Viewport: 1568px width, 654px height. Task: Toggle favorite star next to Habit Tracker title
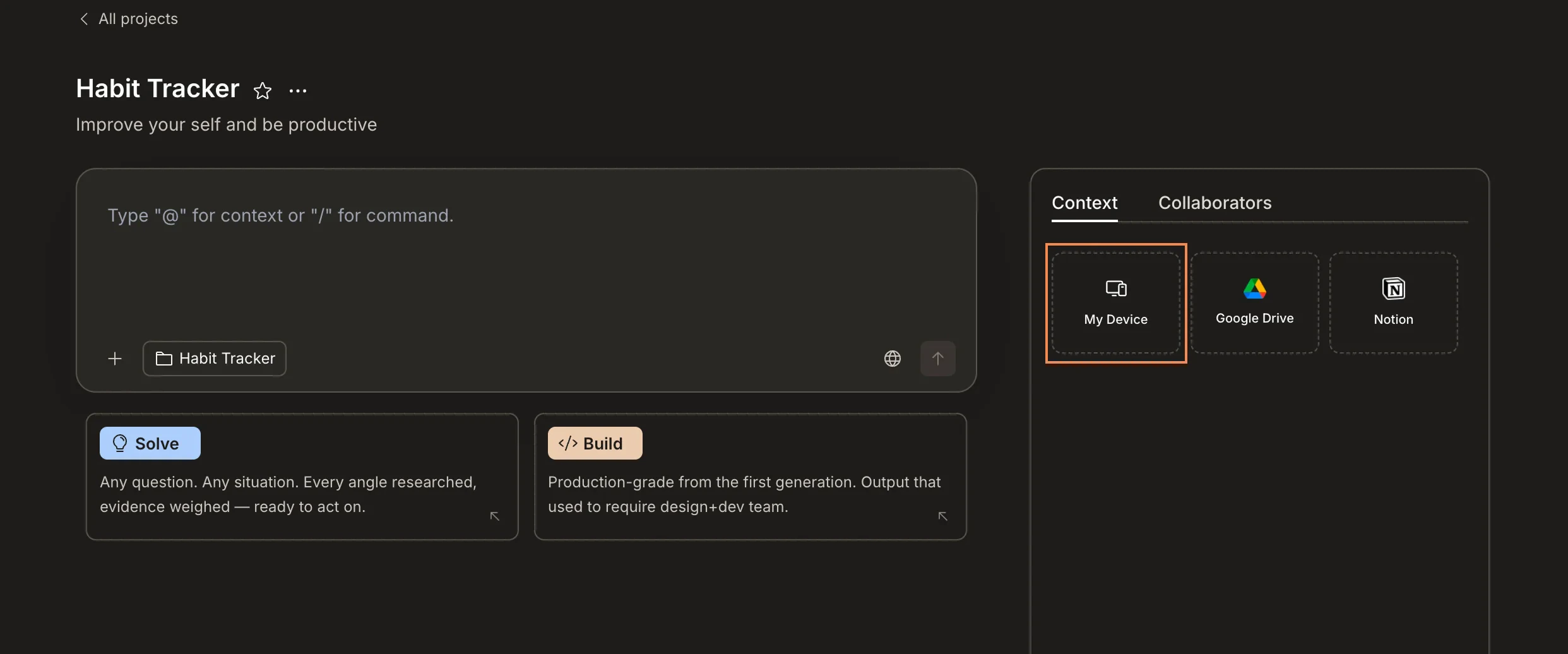pyautogui.click(x=263, y=91)
